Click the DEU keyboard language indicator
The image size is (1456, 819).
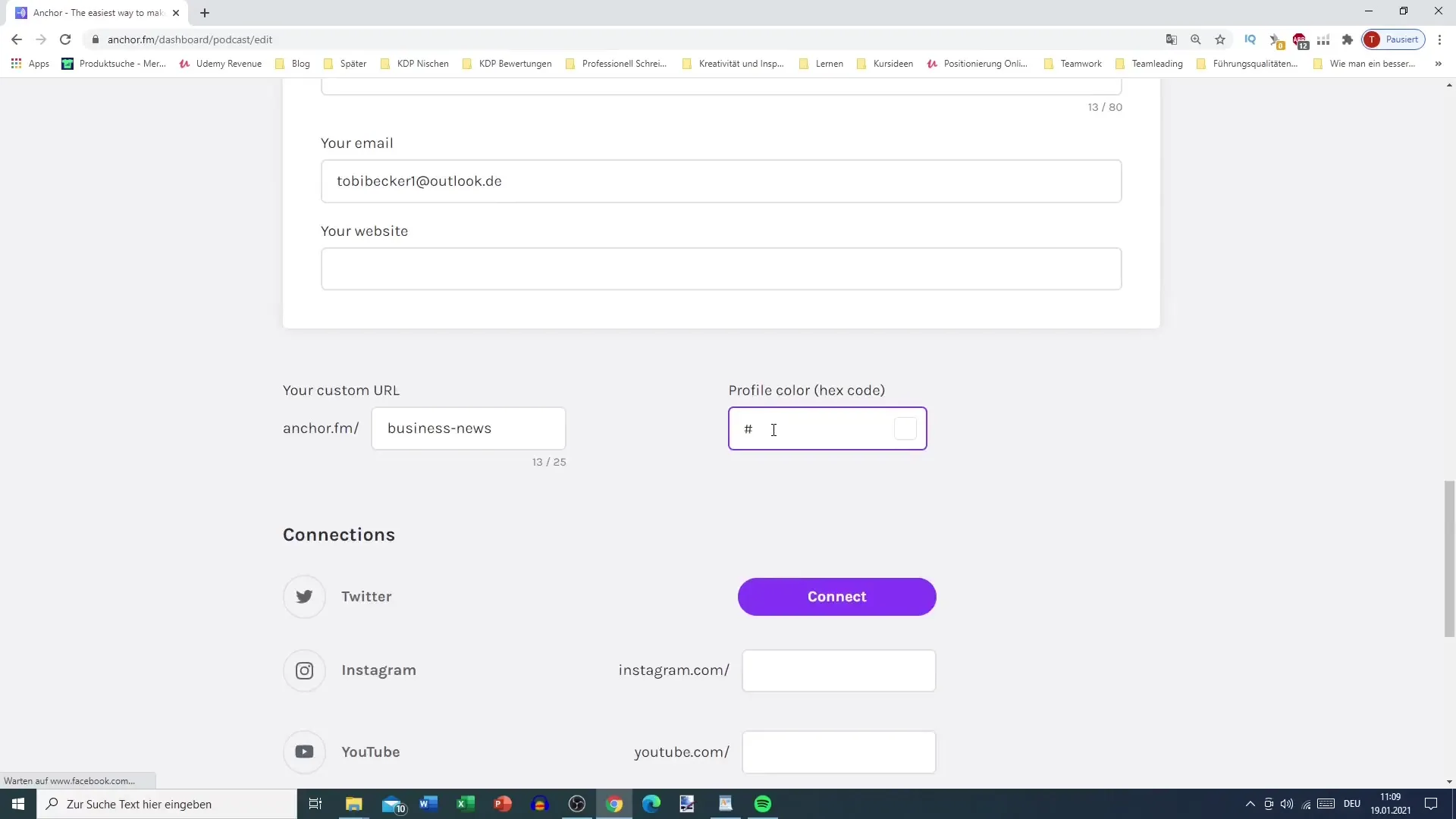[x=1351, y=804]
